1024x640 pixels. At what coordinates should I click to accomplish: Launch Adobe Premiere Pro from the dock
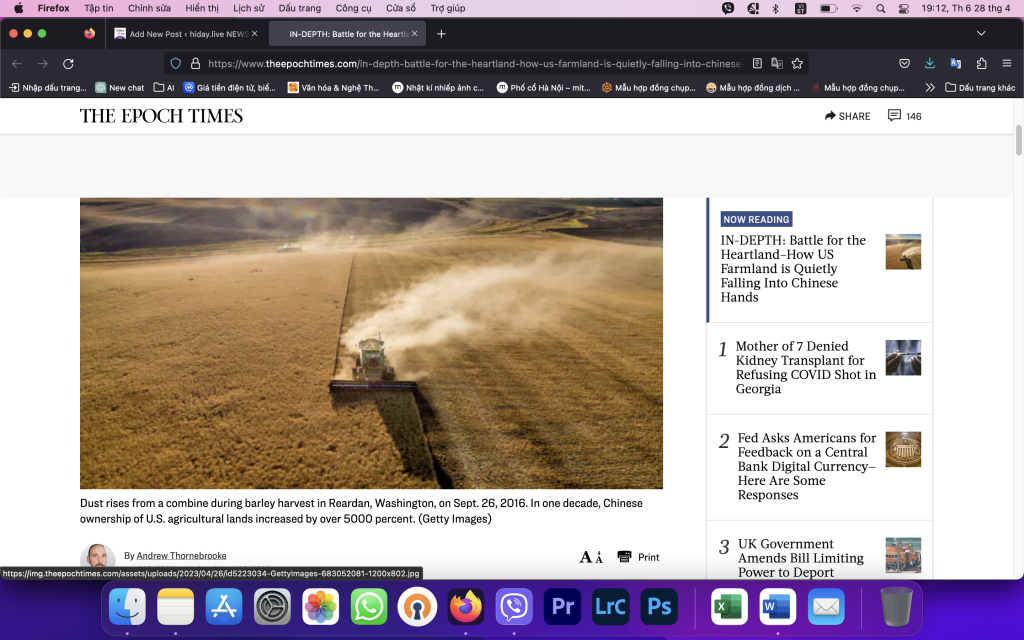tap(562, 607)
